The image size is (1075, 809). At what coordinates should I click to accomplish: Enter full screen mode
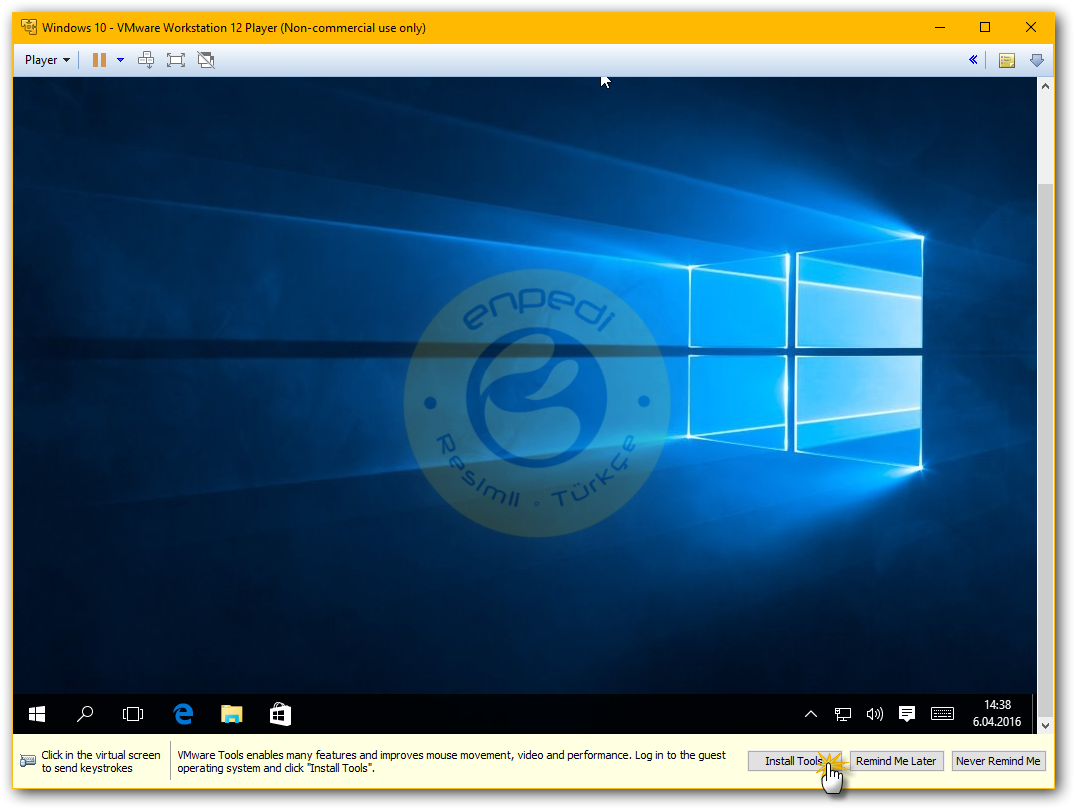click(x=176, y=60)
